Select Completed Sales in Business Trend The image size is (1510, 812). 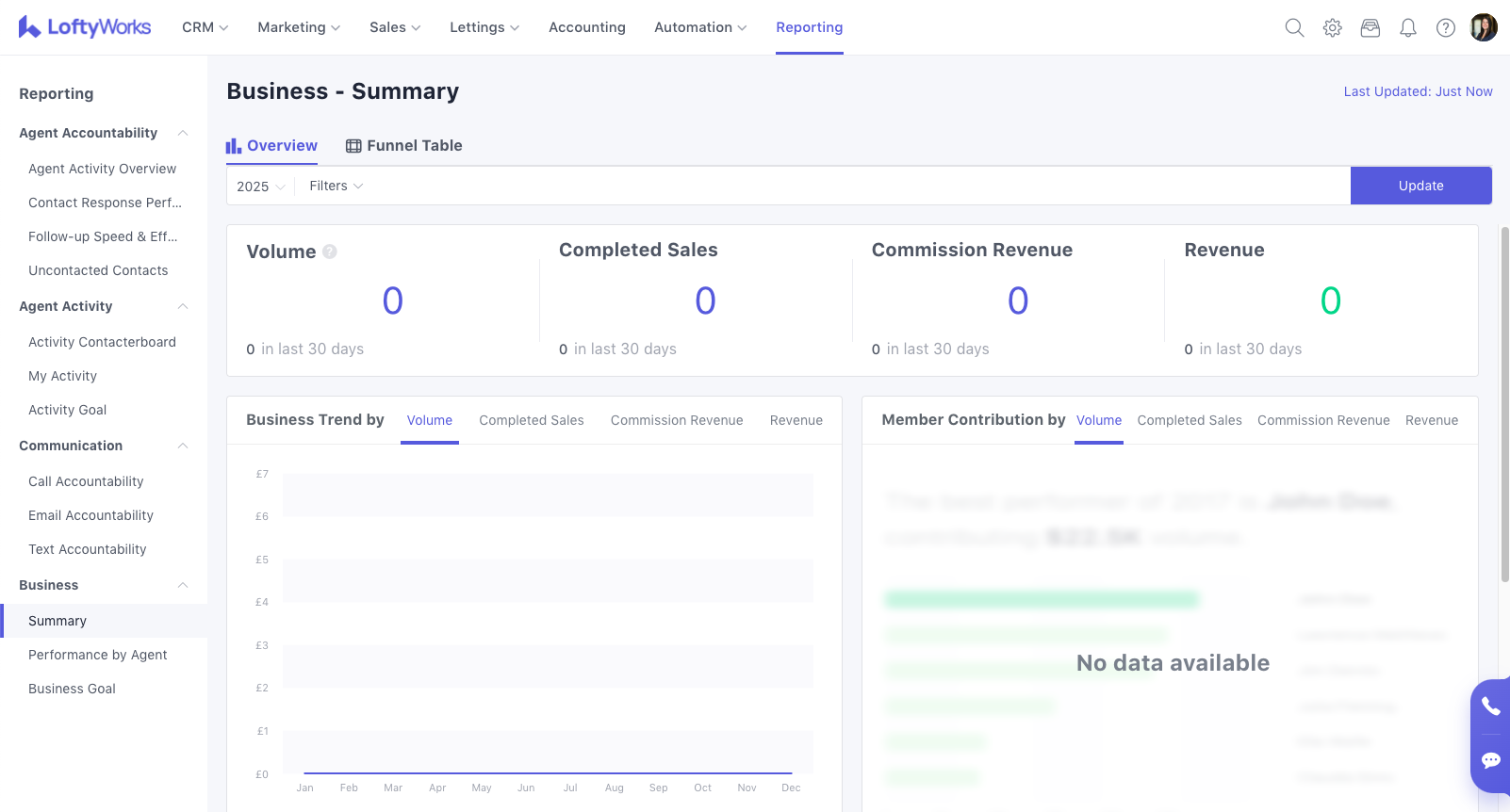pos(531,420)
